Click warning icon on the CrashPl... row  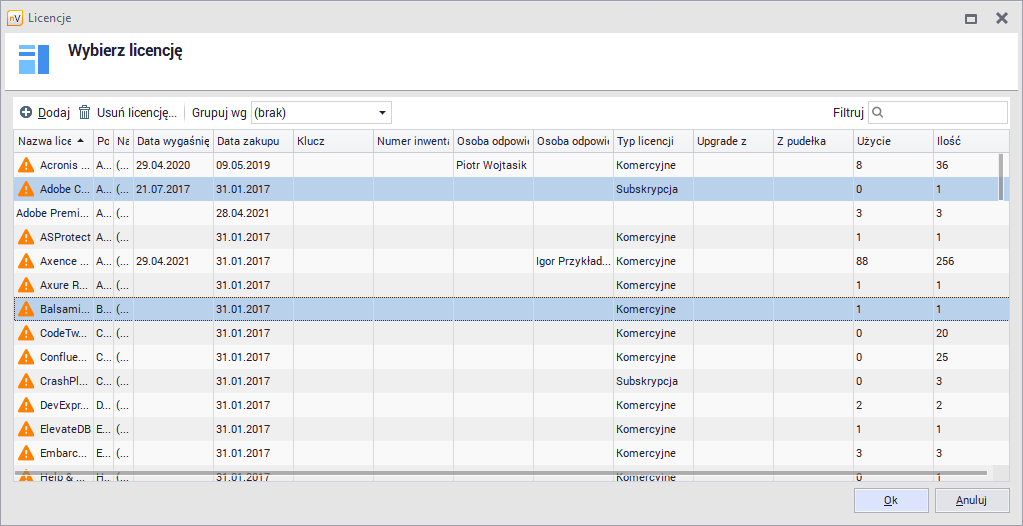27,381
